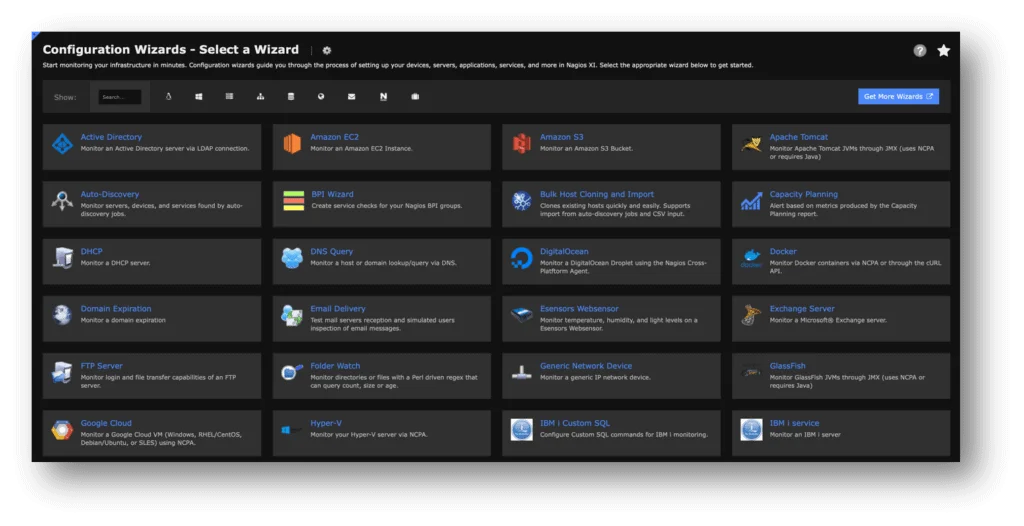This screenshot has width=1024, height=526.
Task: Click the DigitalOcean logo icon
Action: 522,258
